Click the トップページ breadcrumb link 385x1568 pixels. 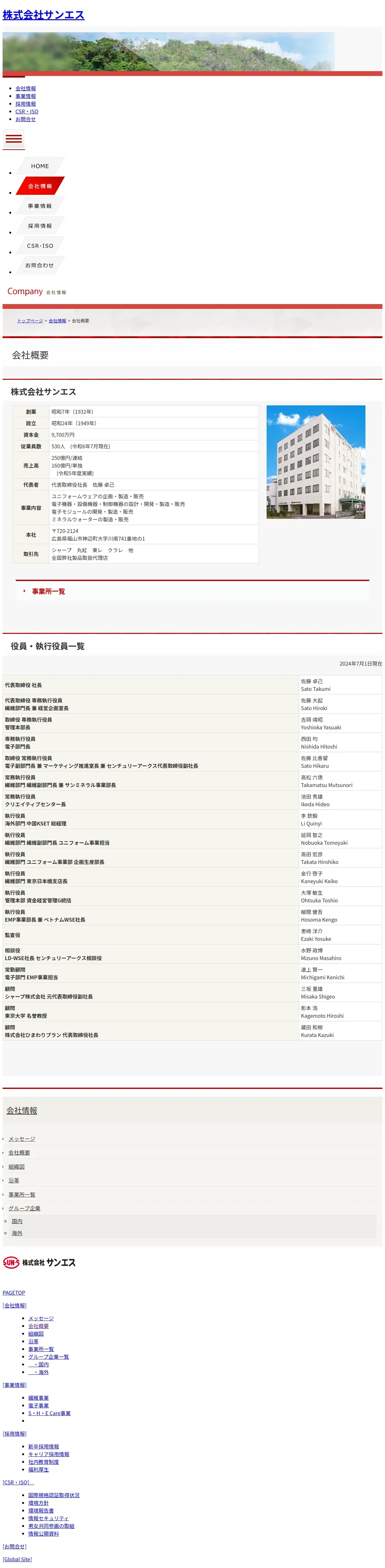coord(30,321)
